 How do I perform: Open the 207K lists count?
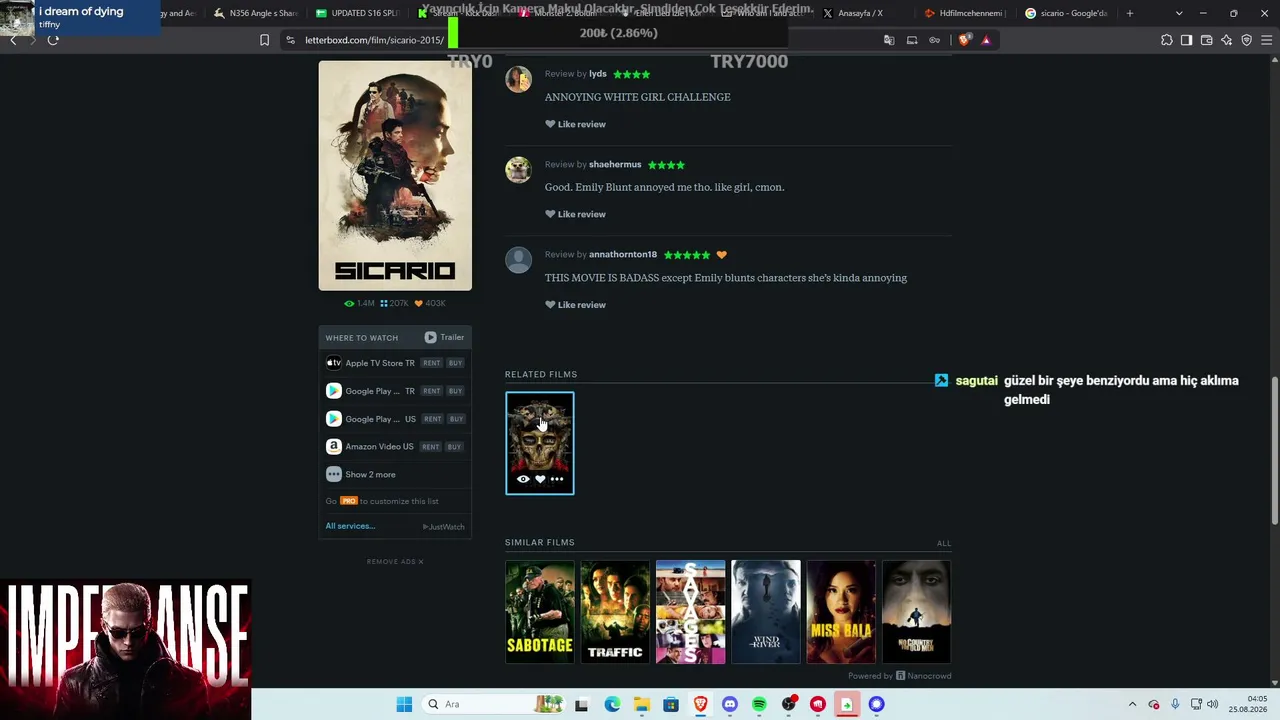pos(394,303)
